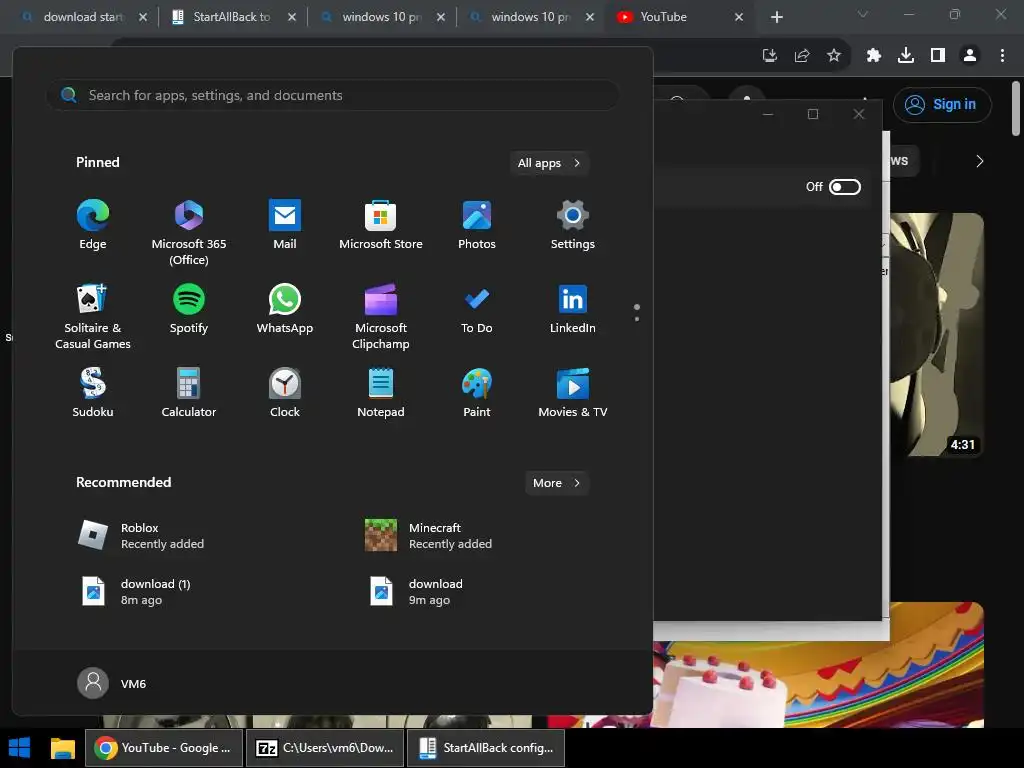Image resolution: width=1024 pixels, height=768 pixels.
Task: Switch to the download start tab
Action: coord(83,17)
